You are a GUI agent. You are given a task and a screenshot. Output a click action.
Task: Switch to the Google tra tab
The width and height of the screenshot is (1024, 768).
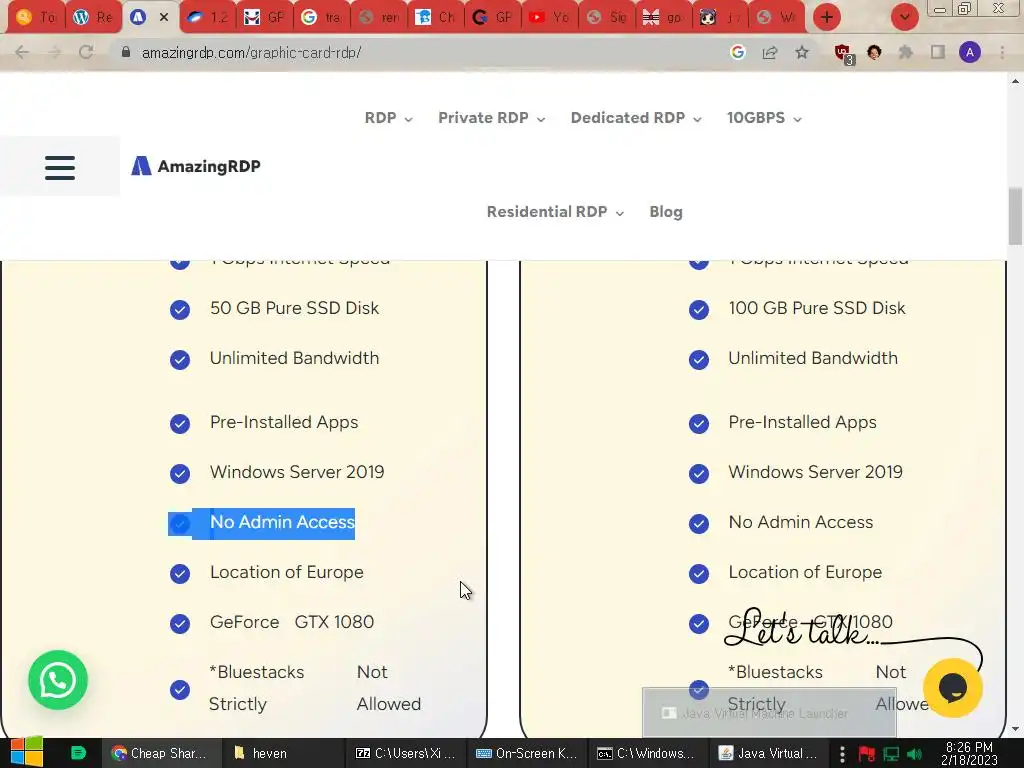tap(321, 18)
